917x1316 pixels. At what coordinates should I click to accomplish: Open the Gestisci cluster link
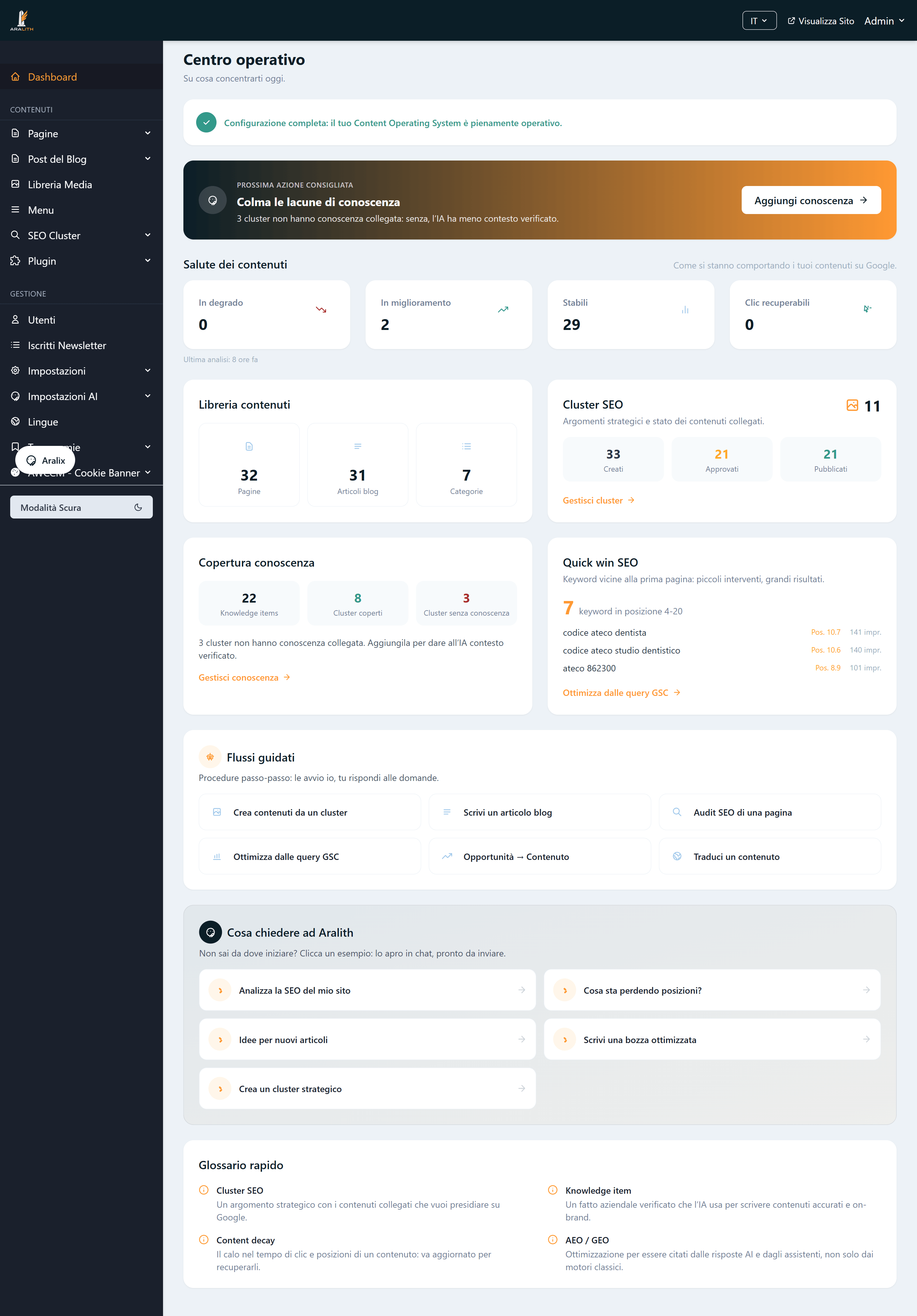(598, 500)
